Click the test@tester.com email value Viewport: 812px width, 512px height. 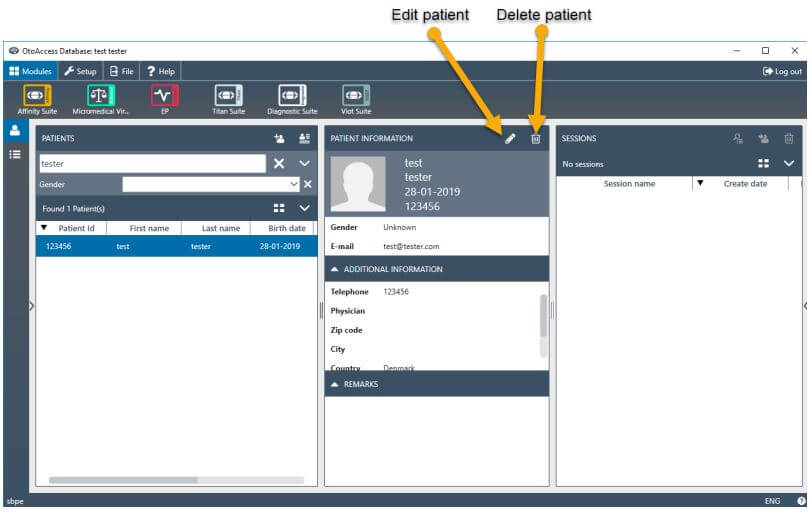(411, 246)
